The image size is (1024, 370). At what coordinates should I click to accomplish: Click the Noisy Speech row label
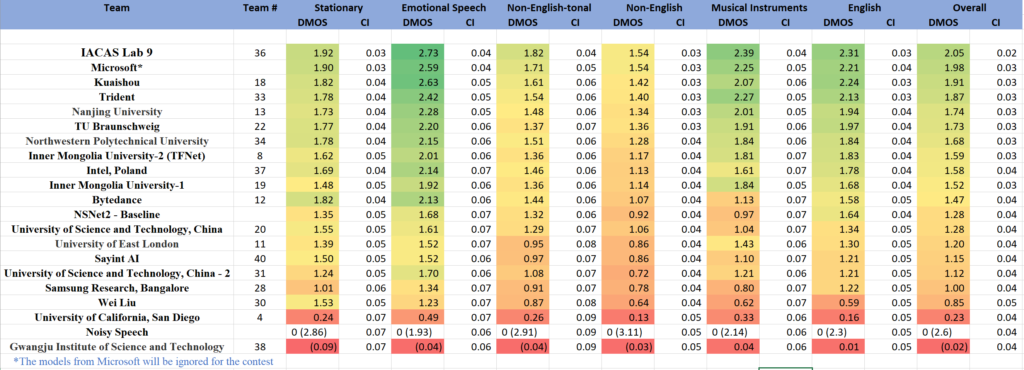pos(117,332)
